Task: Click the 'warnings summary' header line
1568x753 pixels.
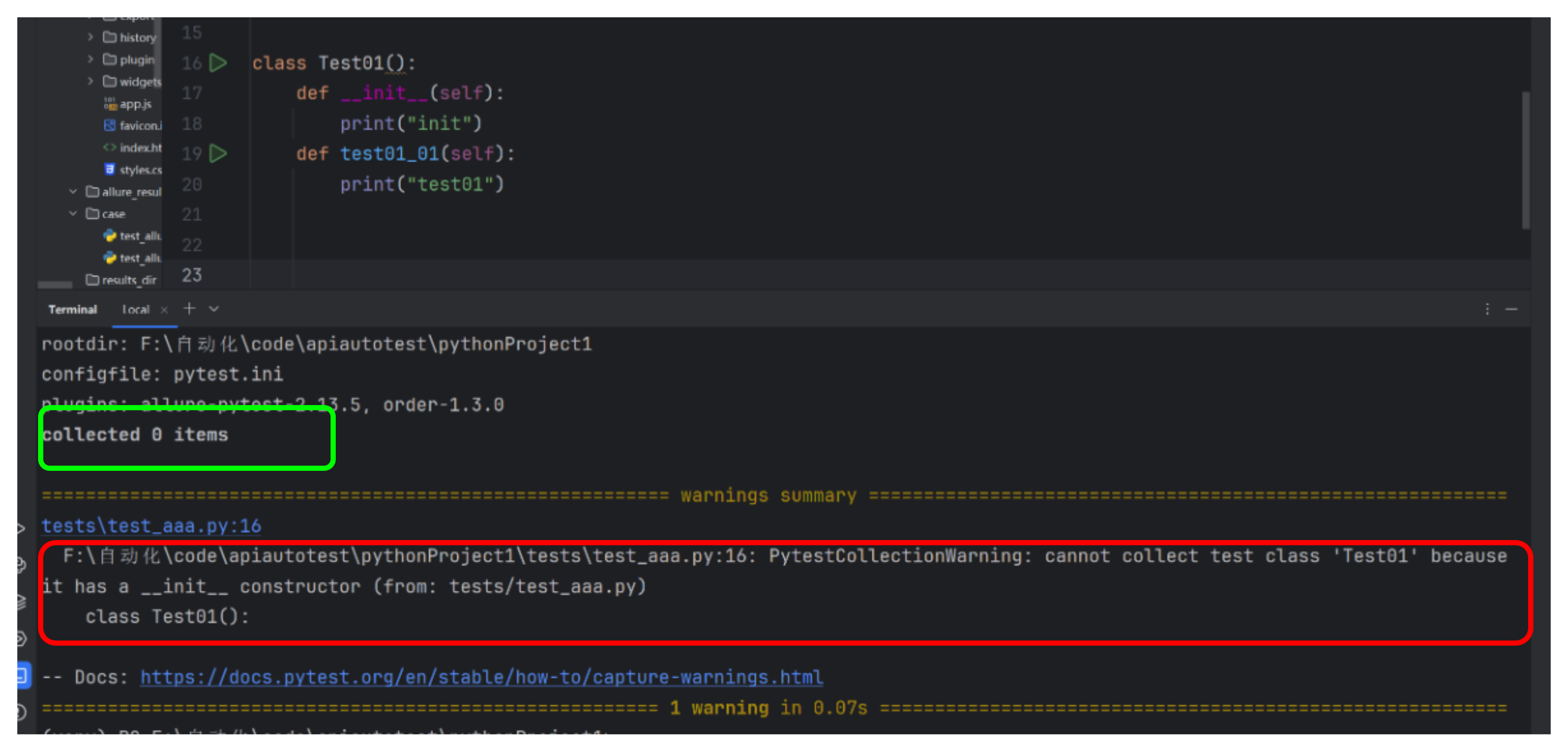Action: pyautogui.click(x=774, y=495)
